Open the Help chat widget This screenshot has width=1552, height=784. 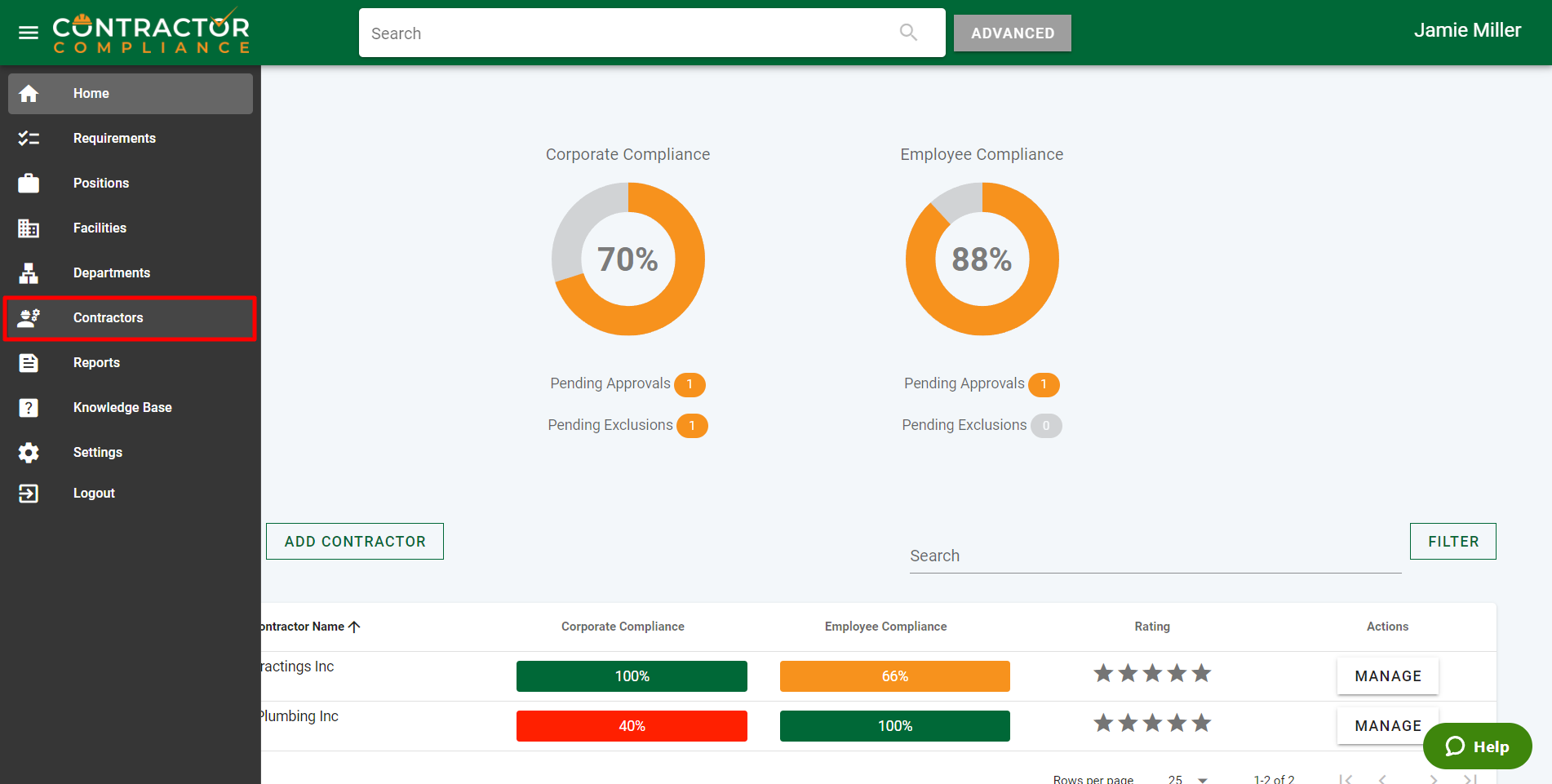tap(1477, 746)
